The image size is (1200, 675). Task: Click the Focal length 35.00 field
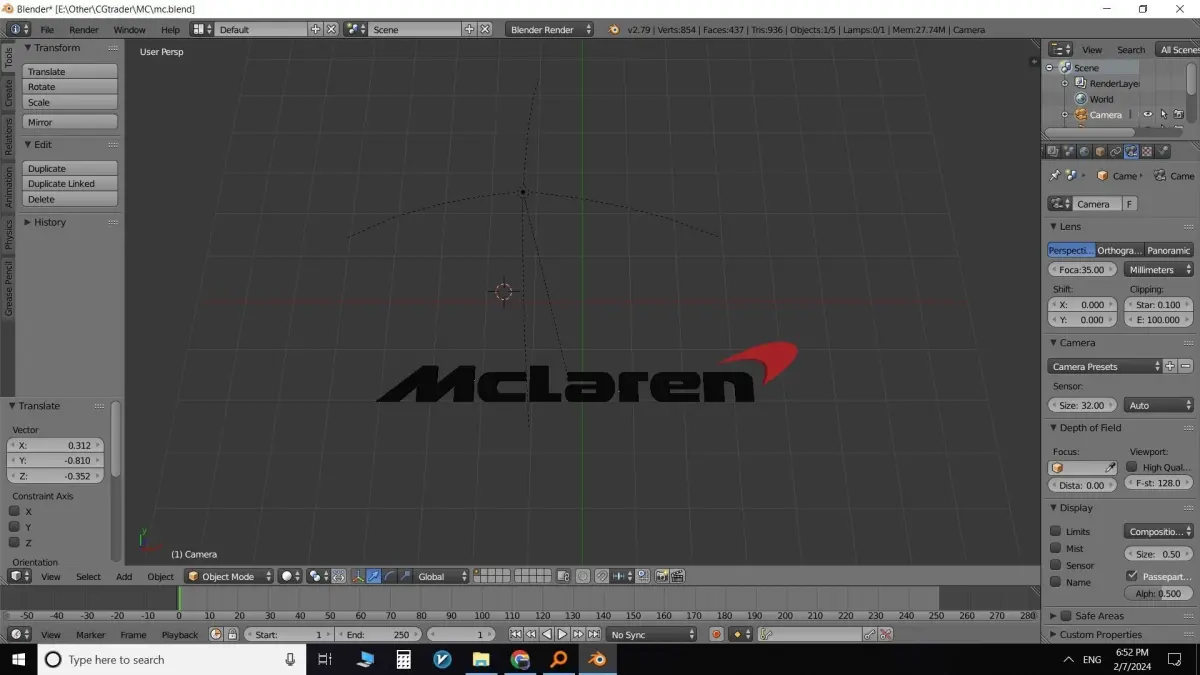pos(1083,269)
